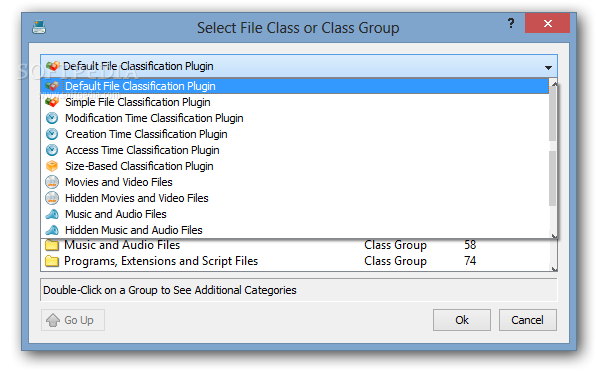Click the application icon in the title bar
597x371 pixels.
pyautogui.click(x=39, y=27)
